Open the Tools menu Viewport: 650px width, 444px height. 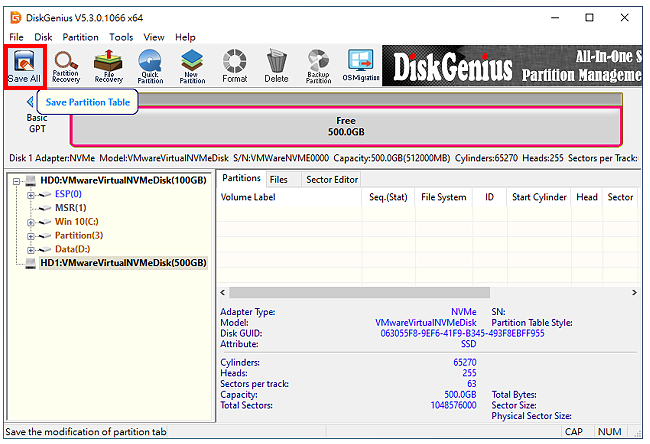point(121,37)
